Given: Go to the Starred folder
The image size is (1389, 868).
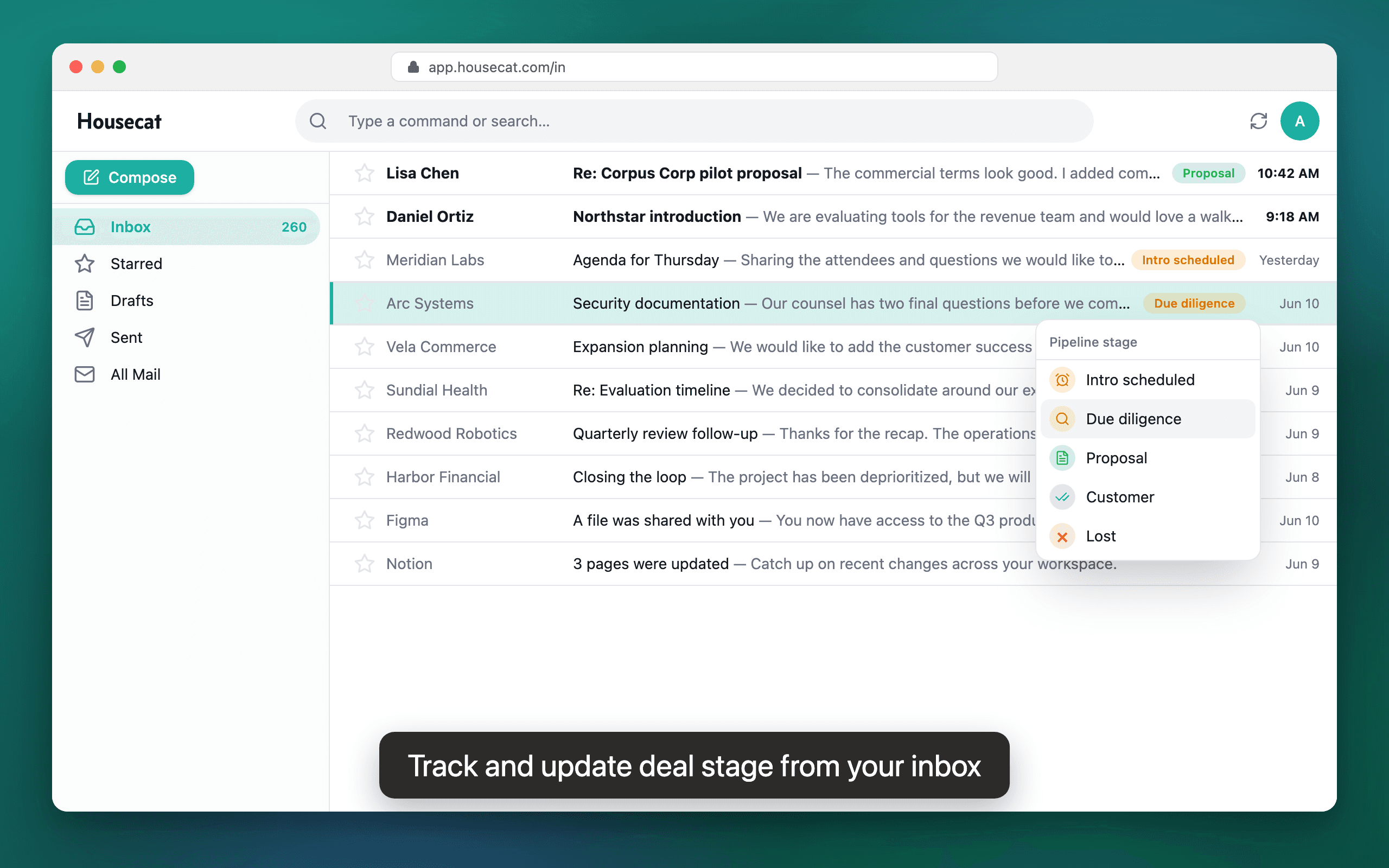Looking at the screenshot, I should click(x=187, y=264).
